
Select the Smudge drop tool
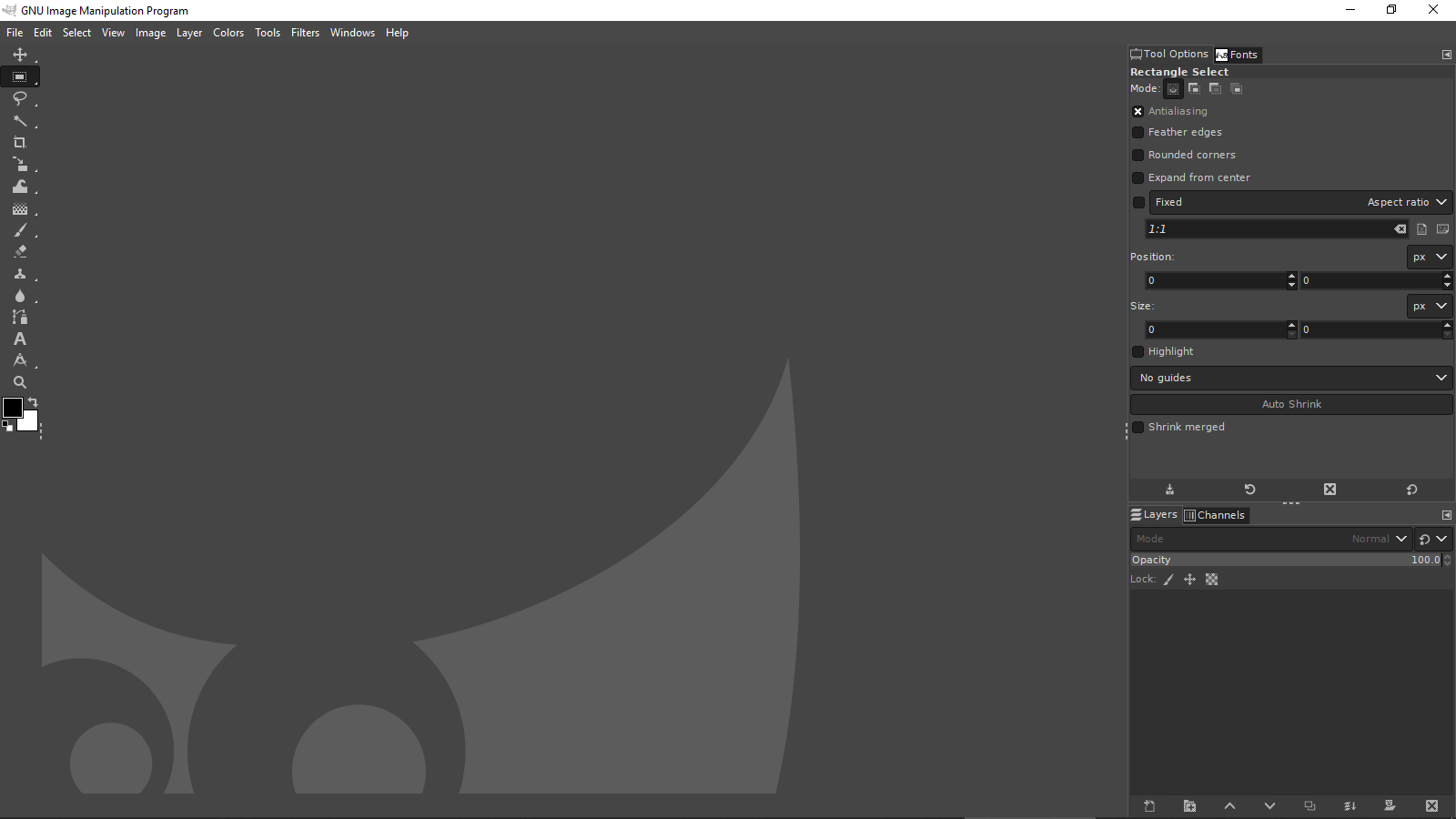coord(20,295)
